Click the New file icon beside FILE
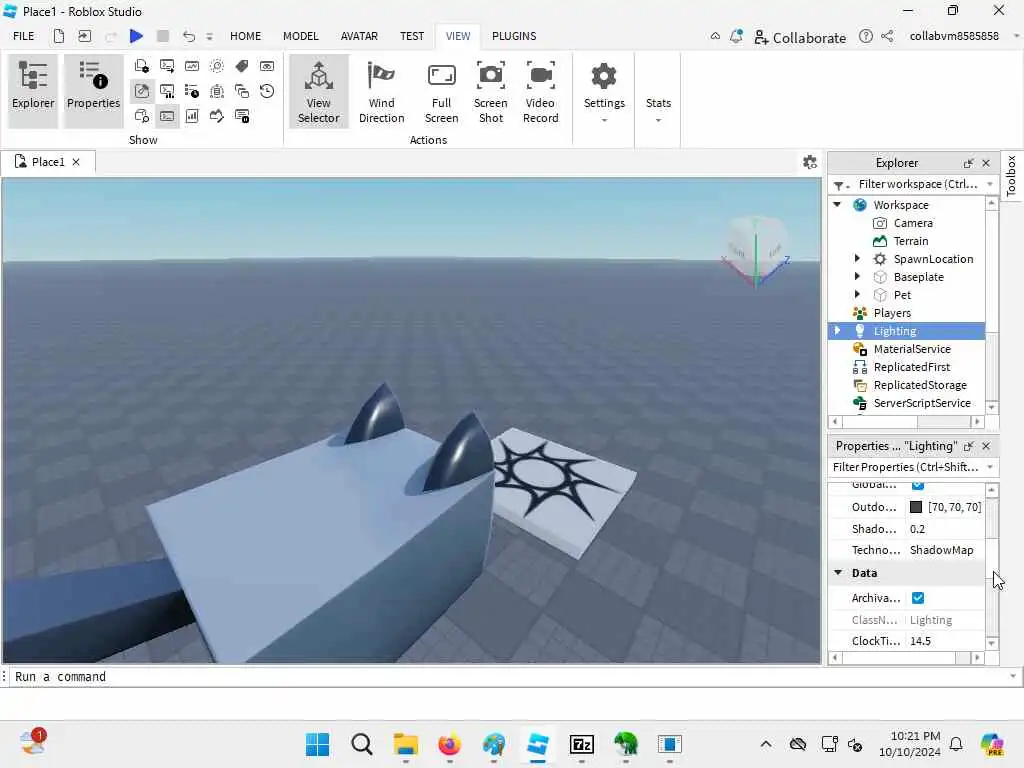 pos(59,36)
